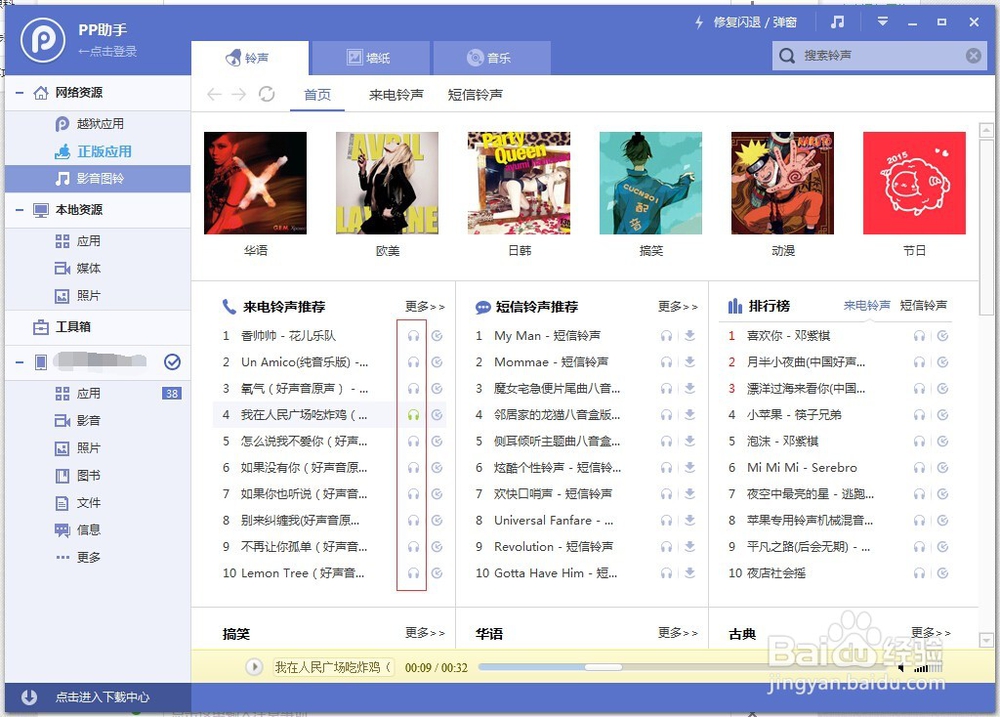Open the 节日 category thumbnail
The width and height of the screenshot is (1000, 717).
914,183
